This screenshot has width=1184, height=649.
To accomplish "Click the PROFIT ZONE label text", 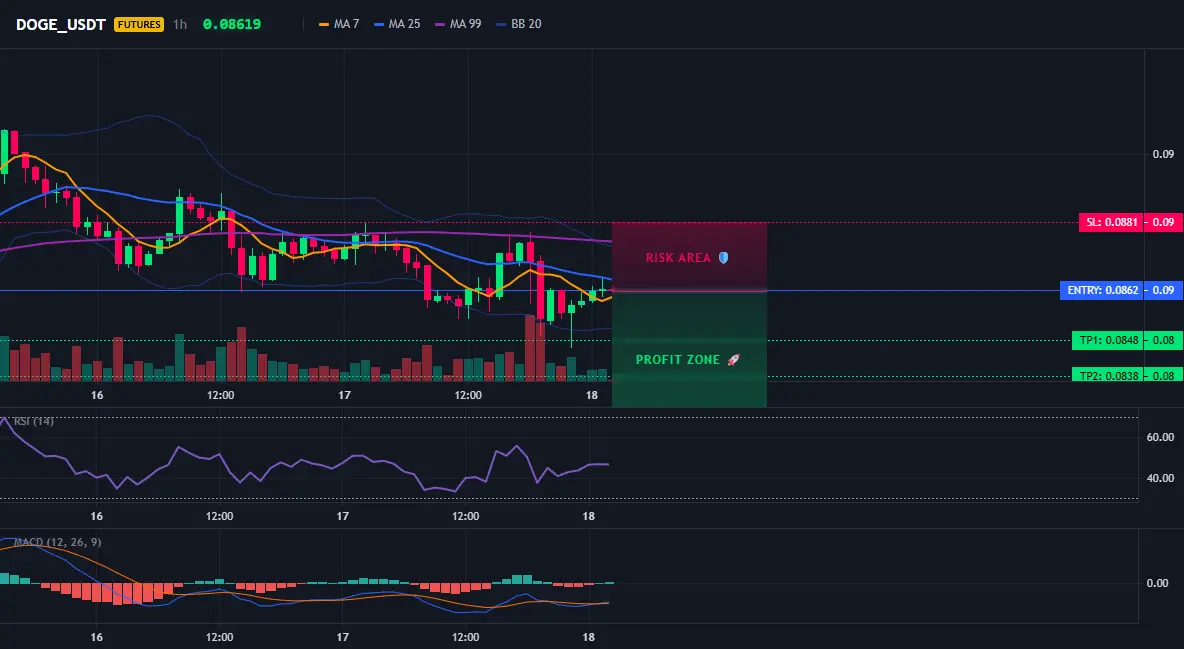I will pos(677,360).
